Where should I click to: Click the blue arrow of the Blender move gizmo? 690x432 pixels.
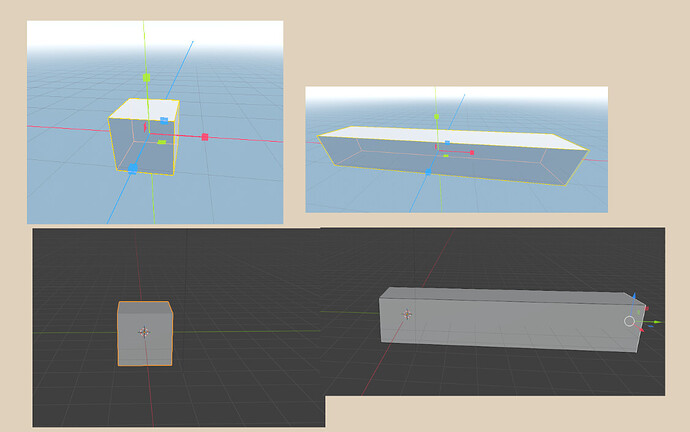(x=634, y=298)
